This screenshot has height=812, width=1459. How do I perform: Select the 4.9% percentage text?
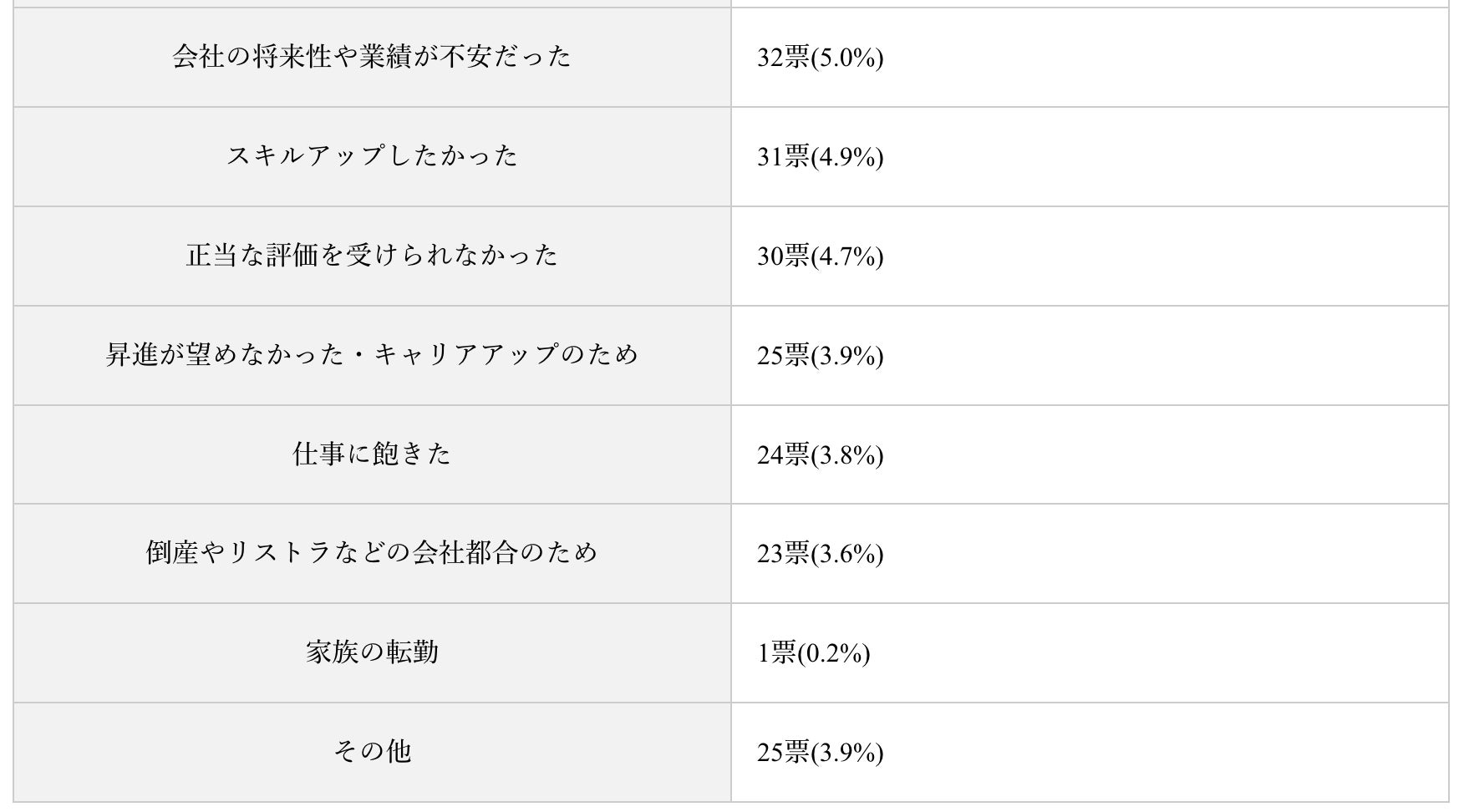tap(846, 157)
